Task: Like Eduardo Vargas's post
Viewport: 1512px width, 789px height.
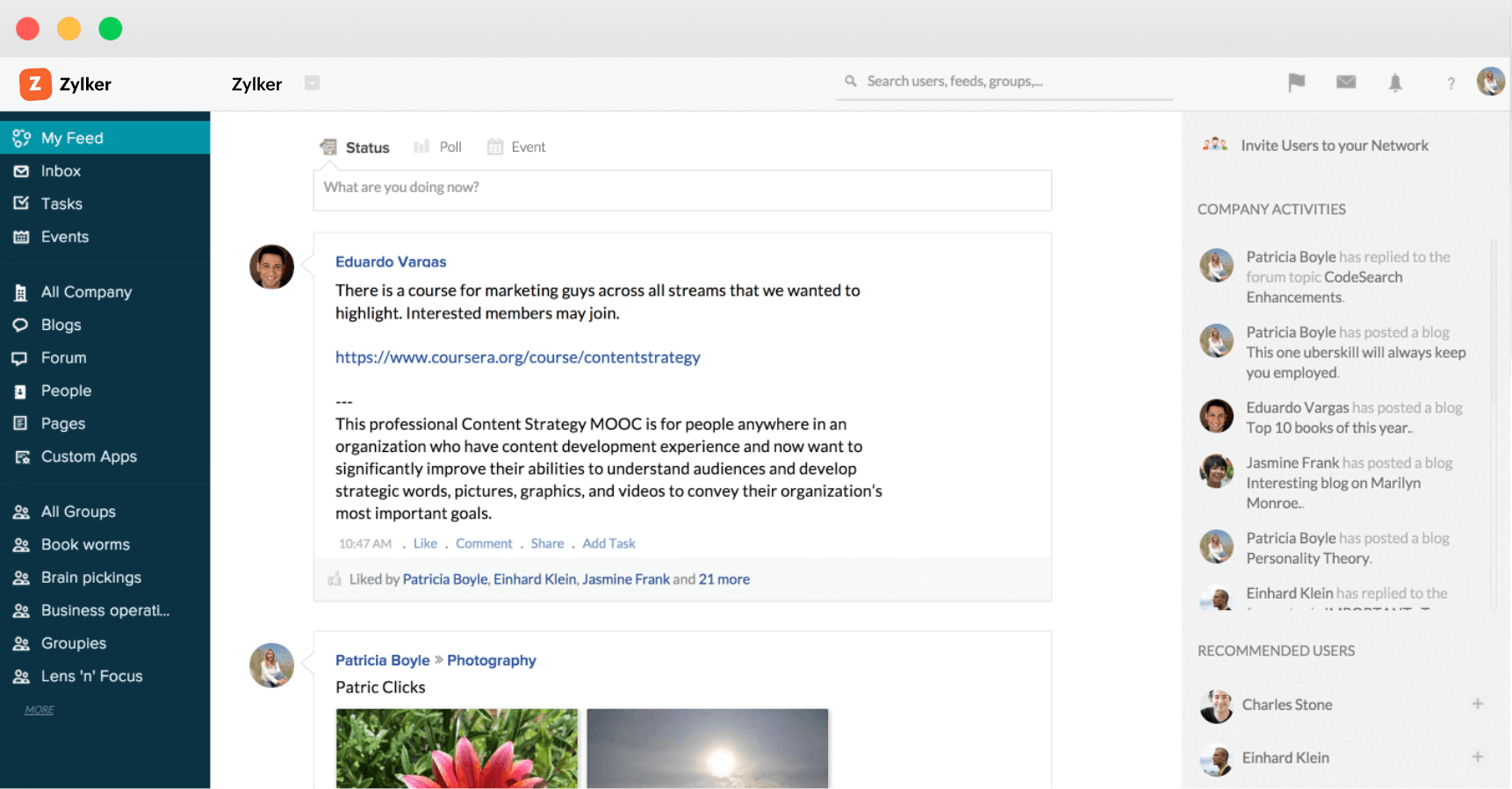Action: click(x=425, y=543)
